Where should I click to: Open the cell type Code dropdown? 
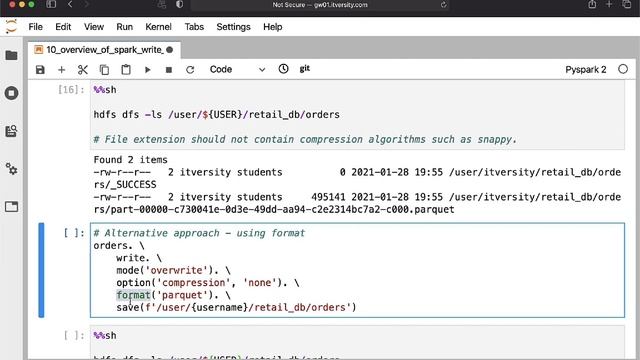point(237,69)
